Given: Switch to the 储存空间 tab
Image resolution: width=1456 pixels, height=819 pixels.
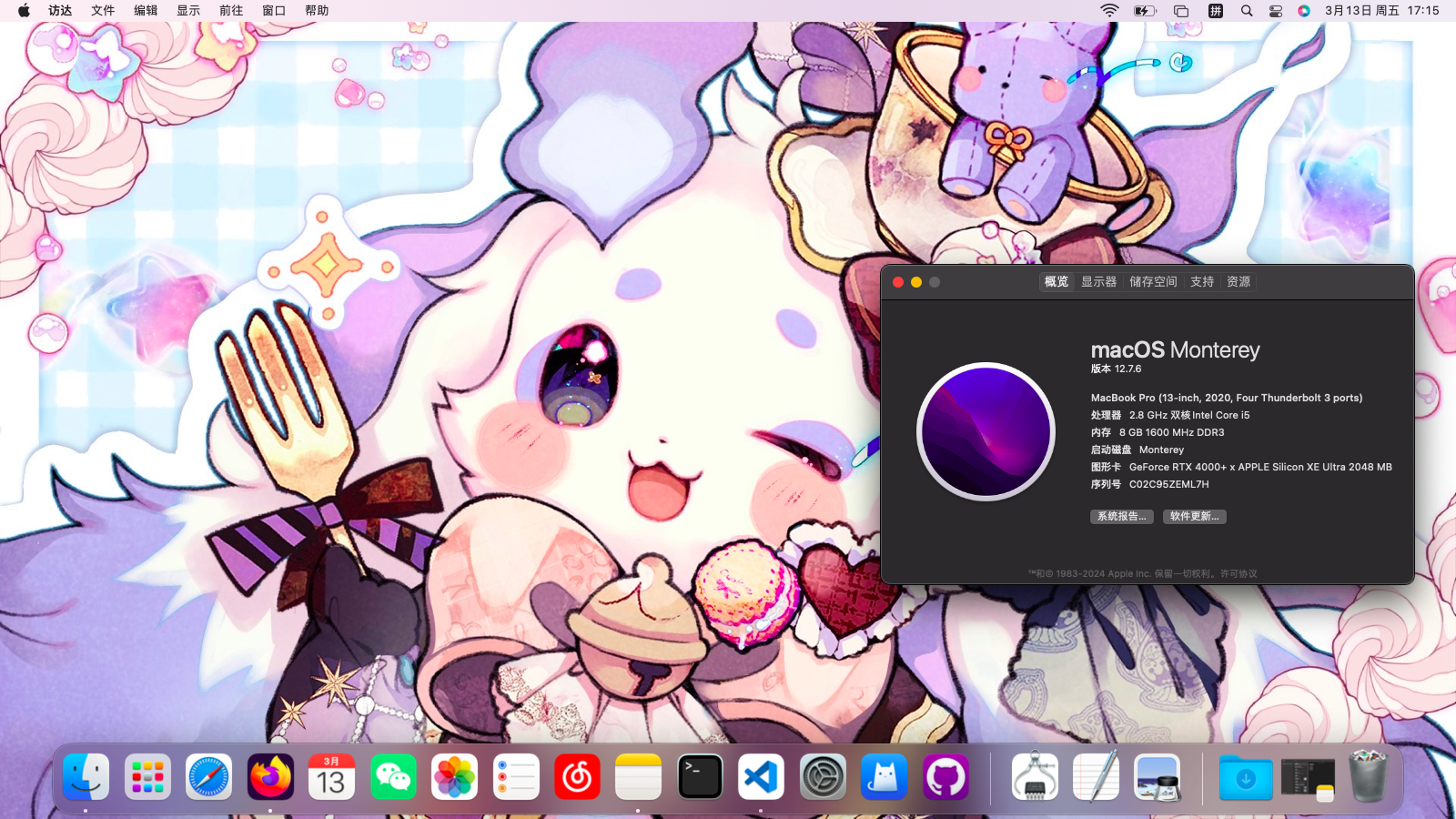Looking at the screenshot, I should [1153, 282].
